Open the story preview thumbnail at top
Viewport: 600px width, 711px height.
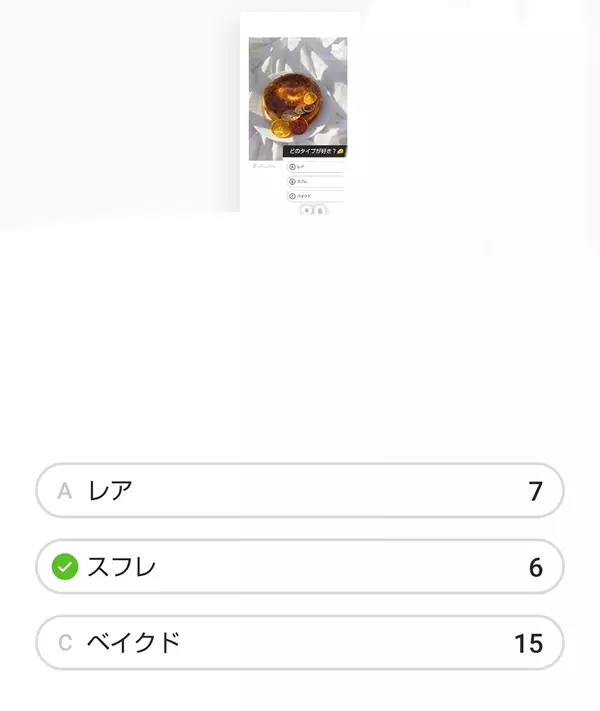pos(299,112)
